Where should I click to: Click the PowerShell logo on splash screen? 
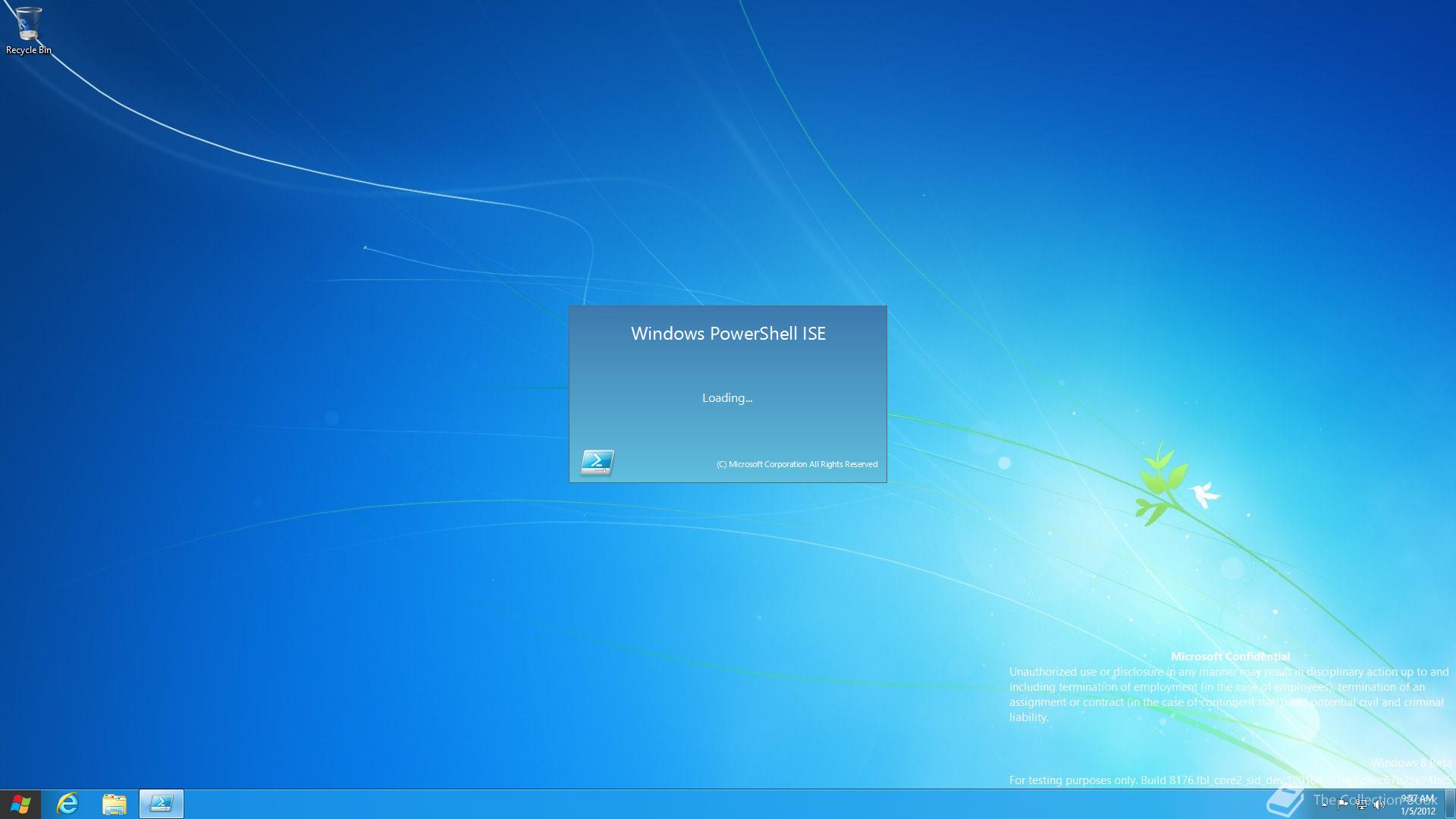click(x=598, y=462)
